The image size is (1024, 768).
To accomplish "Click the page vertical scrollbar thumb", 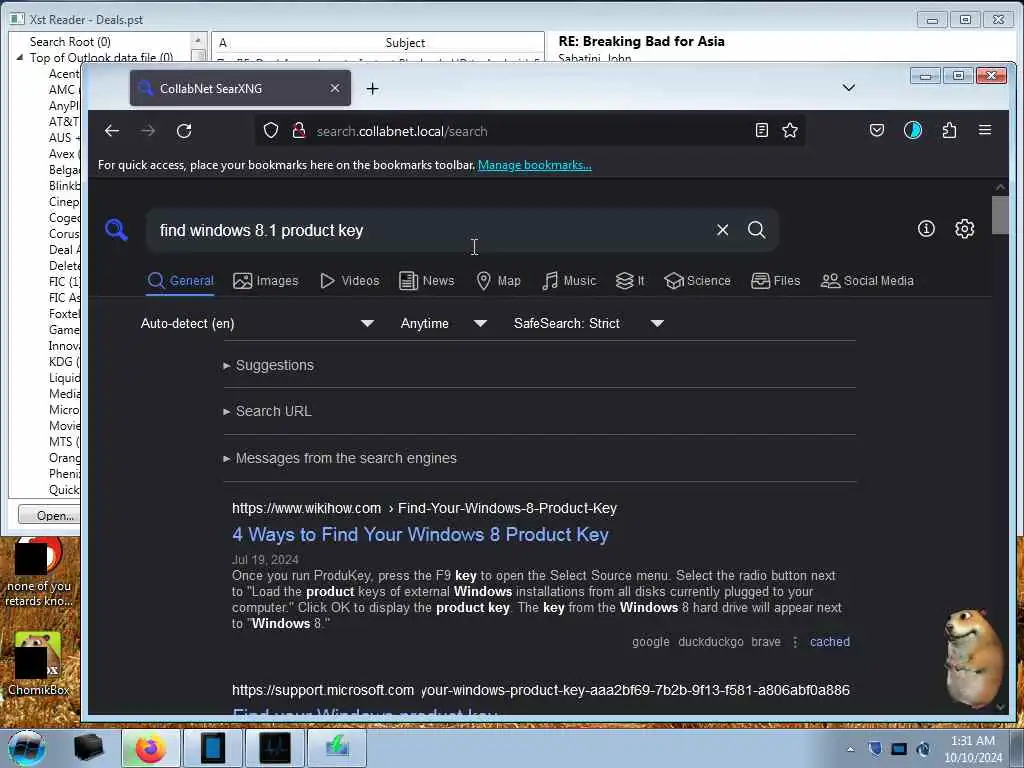I will 1000,215.
